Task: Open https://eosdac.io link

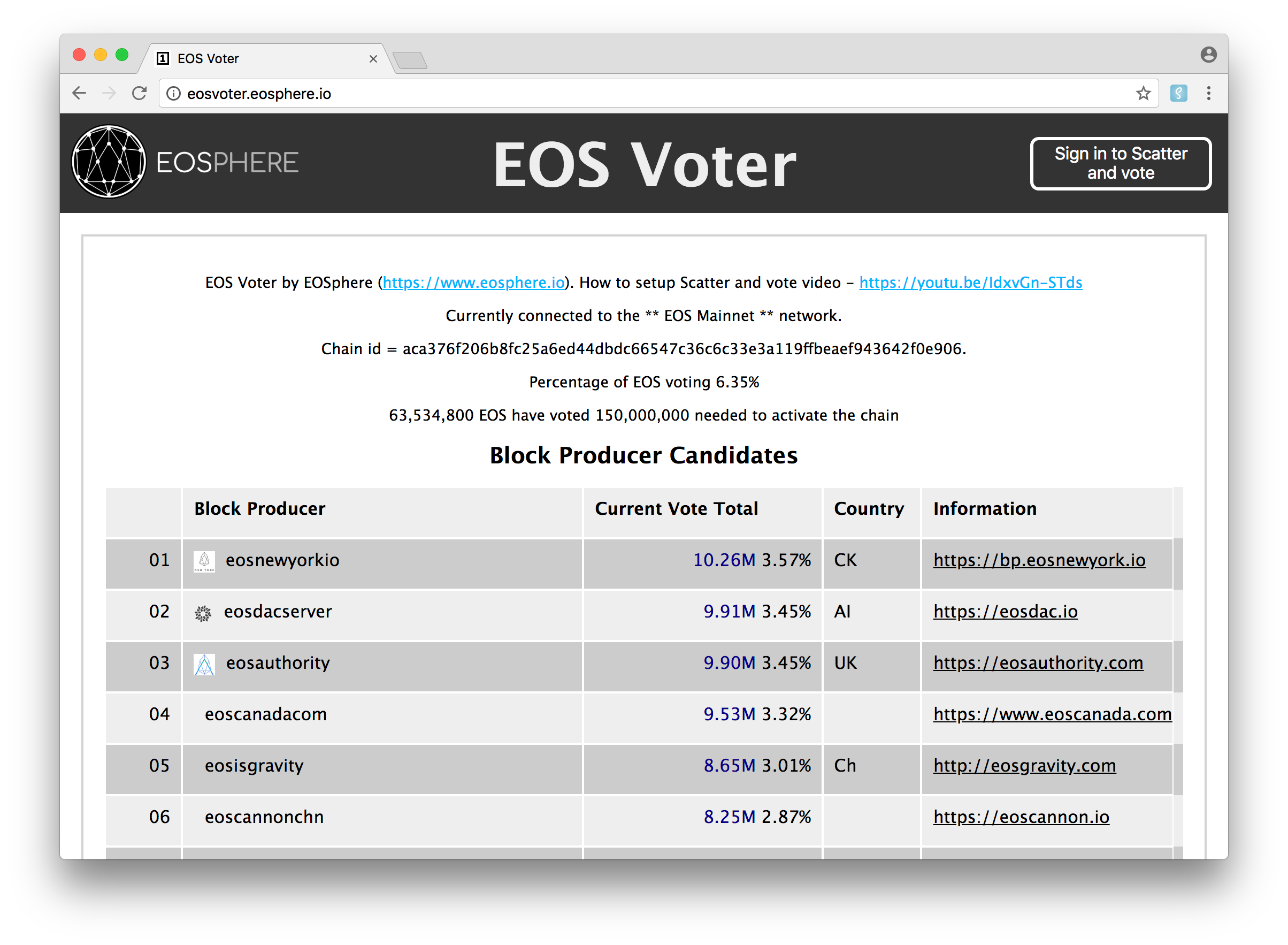Action: (1005, 612)
